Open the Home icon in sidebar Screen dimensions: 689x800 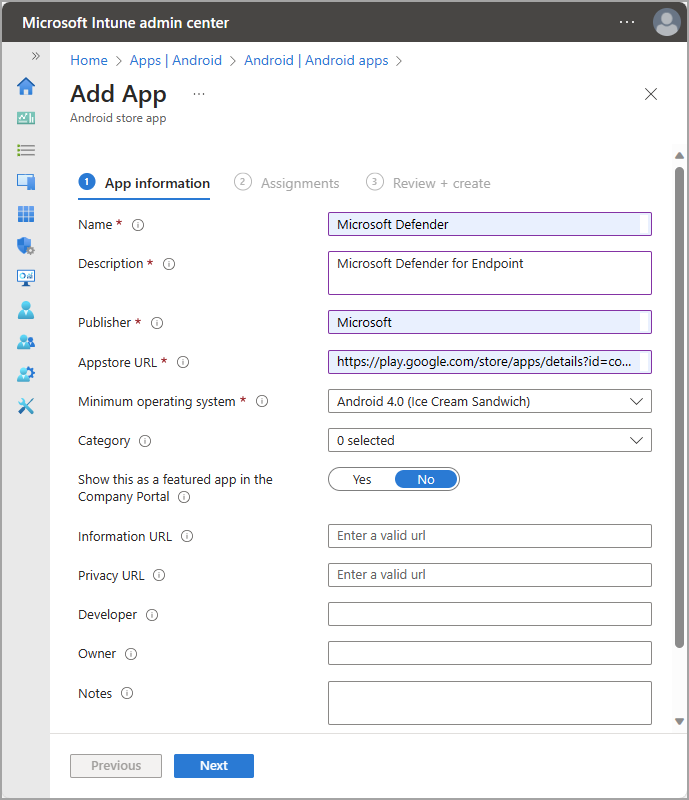[x=26, y=86]
